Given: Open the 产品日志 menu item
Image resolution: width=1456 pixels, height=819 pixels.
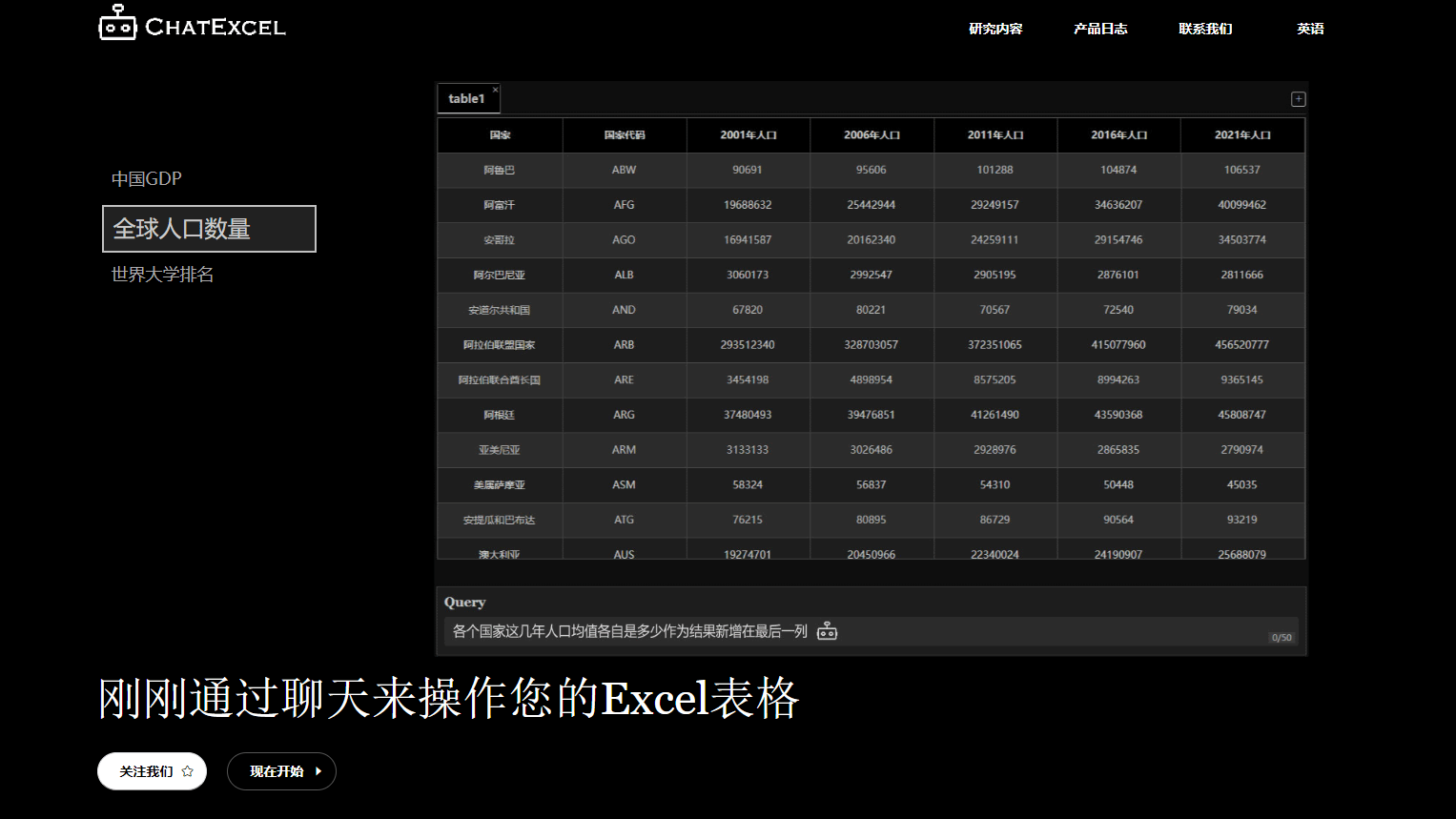Looking at the screenshot, I should [1100, 29].
